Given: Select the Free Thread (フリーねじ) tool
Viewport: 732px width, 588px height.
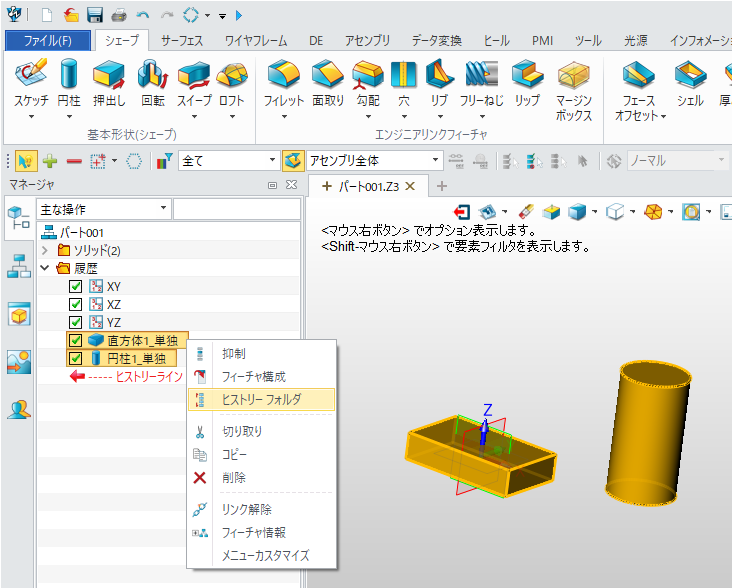Looking at the screenshot, I should pyautogui.click(x=482, y=83).
